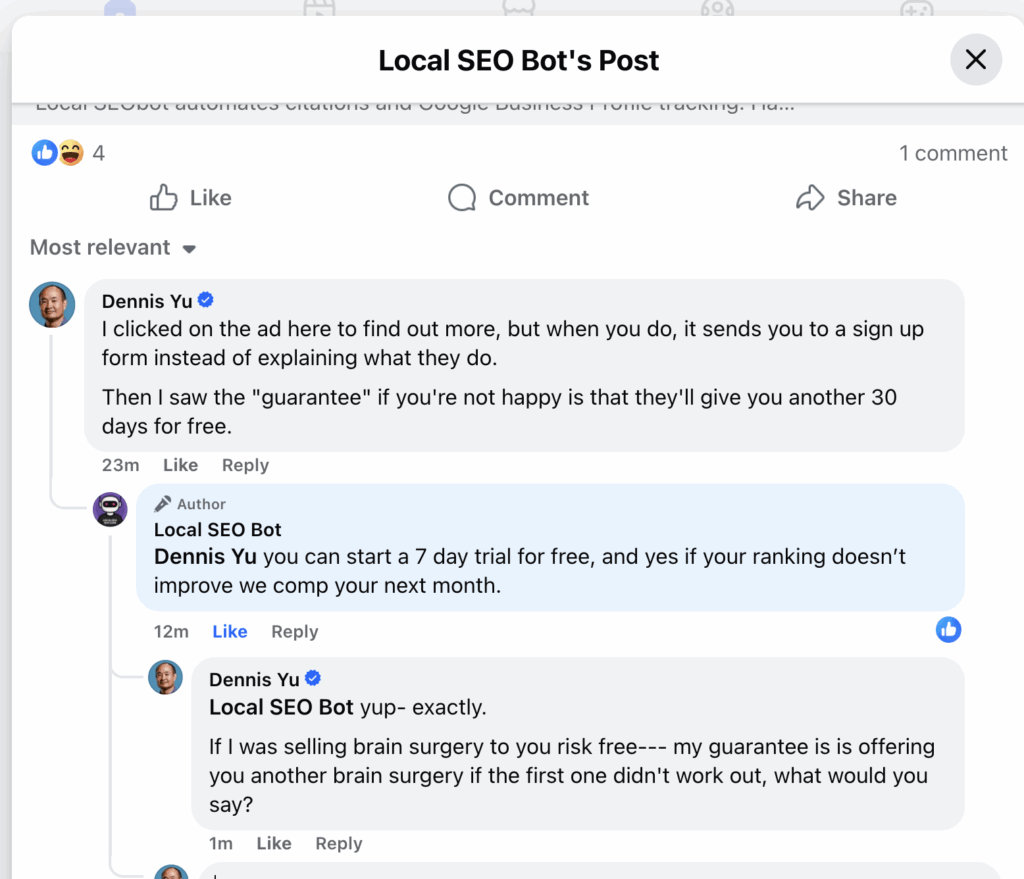Reply to Local SEO Bot's author comment
Screen dimensions: 1024x879
coord(294,632)
